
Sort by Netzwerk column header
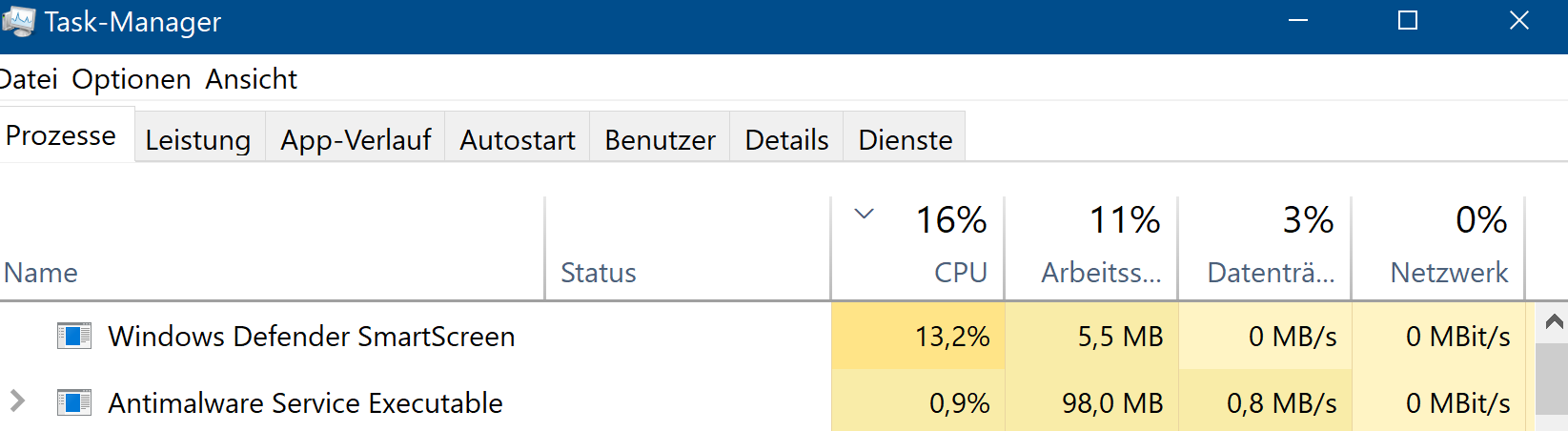pos(1438,249)
